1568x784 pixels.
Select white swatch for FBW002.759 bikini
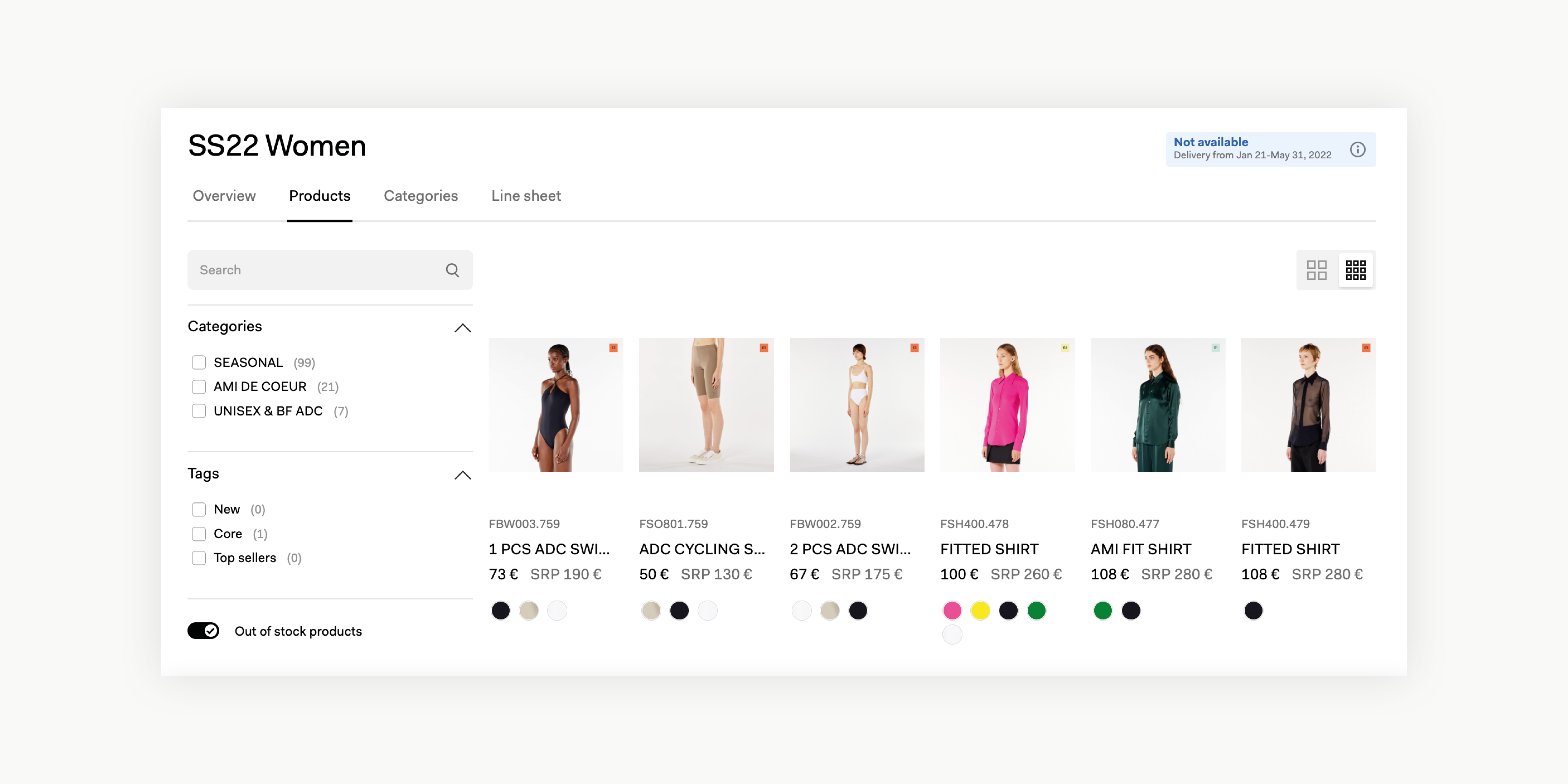[801, 610]
